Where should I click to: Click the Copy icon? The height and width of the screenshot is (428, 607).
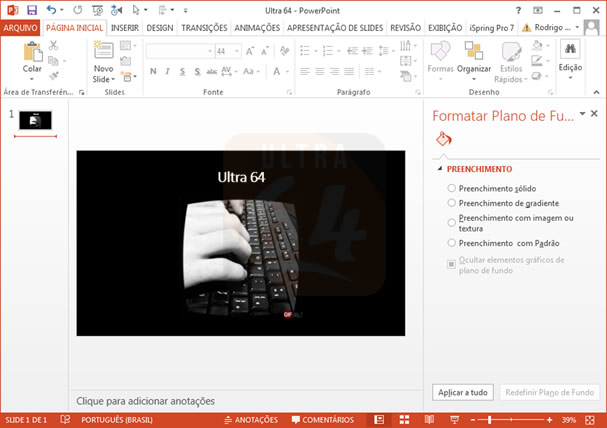53,61
